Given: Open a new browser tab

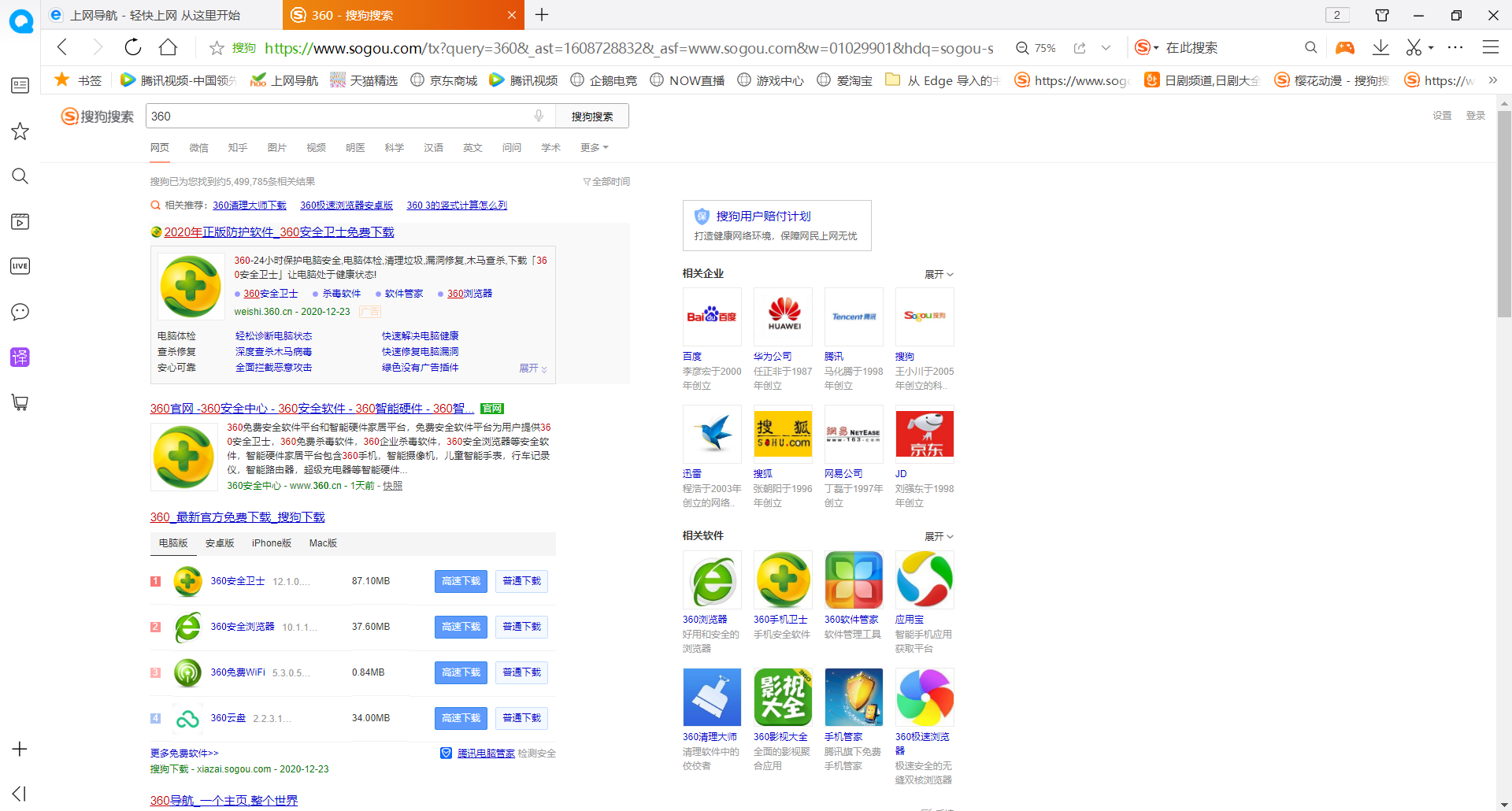Looking at the screenshot, I should [x=542, y=14].
